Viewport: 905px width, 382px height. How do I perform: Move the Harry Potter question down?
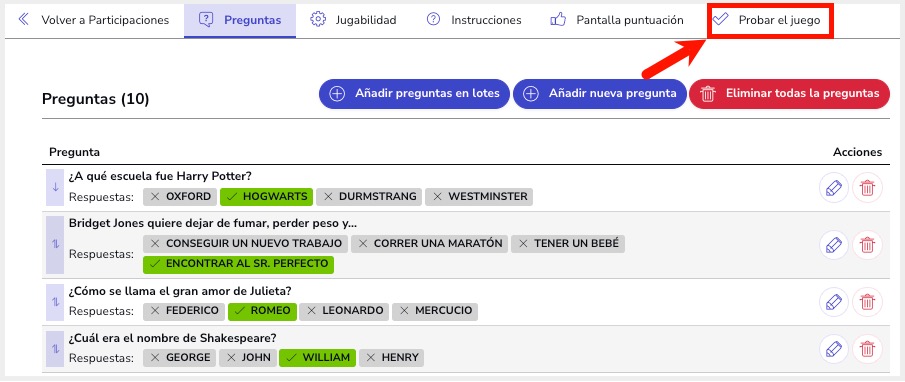pyautogui.click(x=55, y=187)
